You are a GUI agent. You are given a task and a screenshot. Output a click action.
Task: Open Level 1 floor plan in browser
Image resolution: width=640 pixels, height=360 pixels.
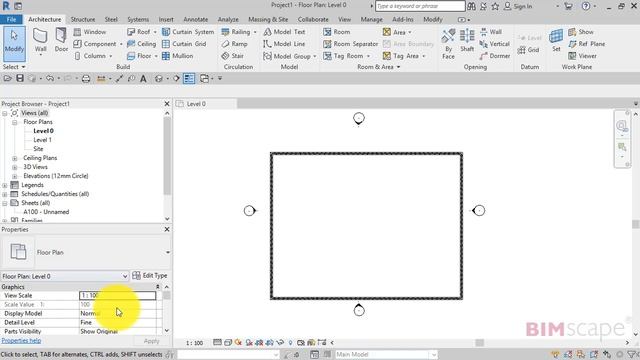click(42, 140)
